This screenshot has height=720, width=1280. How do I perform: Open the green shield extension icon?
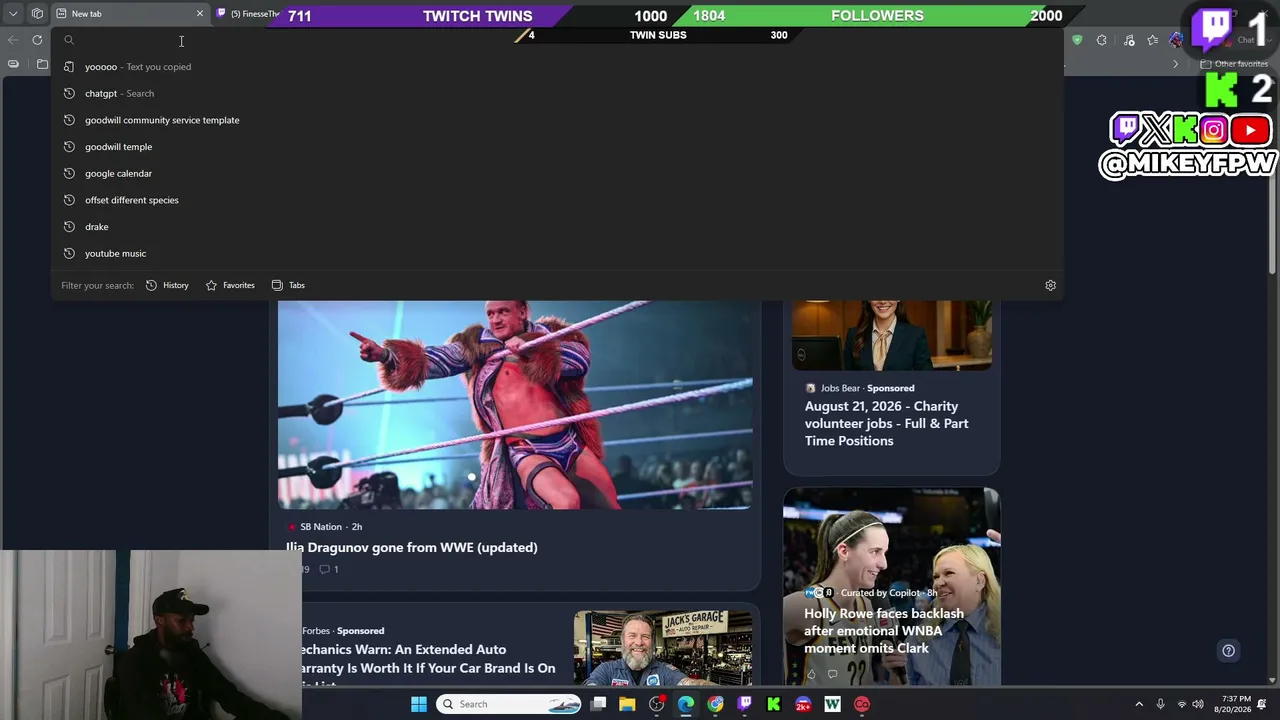[x=1077, y=40]
